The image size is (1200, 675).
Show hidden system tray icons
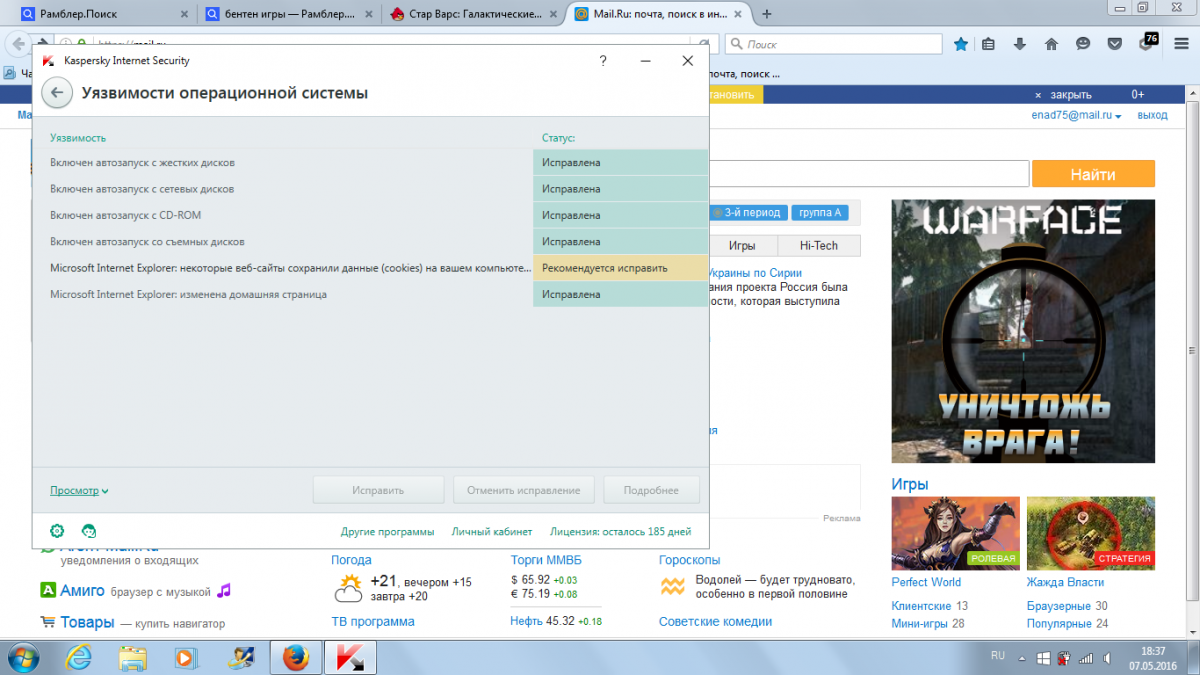click(x=1021, y=657)
